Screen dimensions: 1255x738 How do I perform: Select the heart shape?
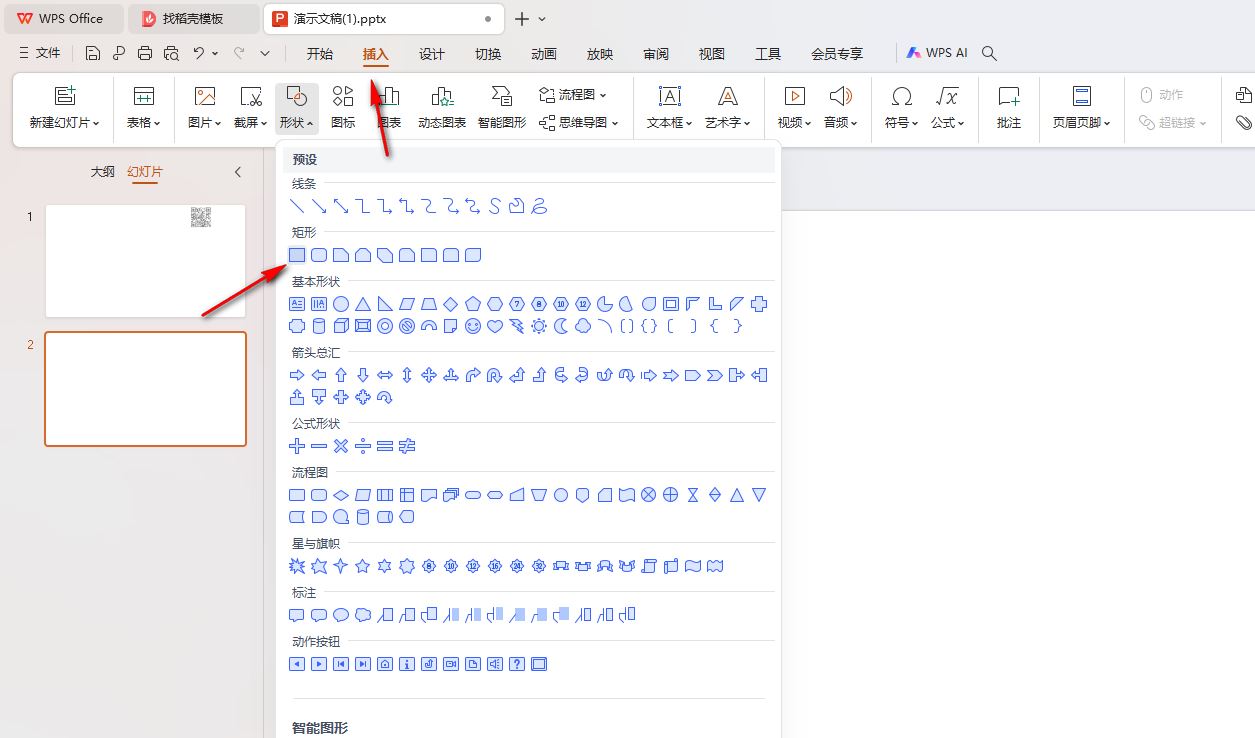click(493, 325)
